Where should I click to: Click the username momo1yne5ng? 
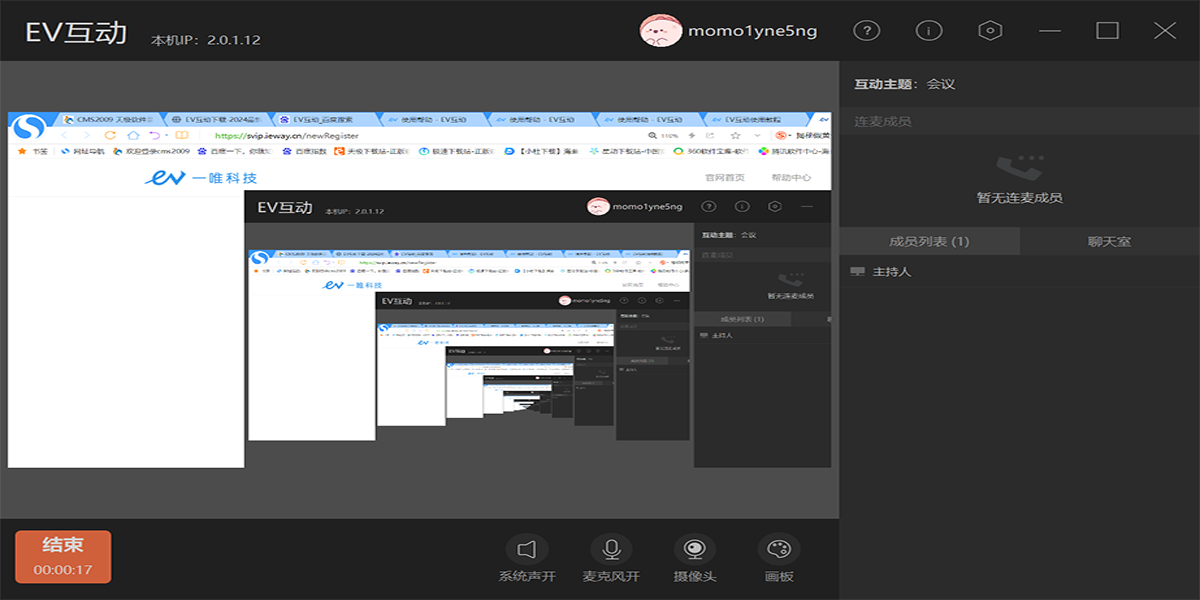click(752, 31)
